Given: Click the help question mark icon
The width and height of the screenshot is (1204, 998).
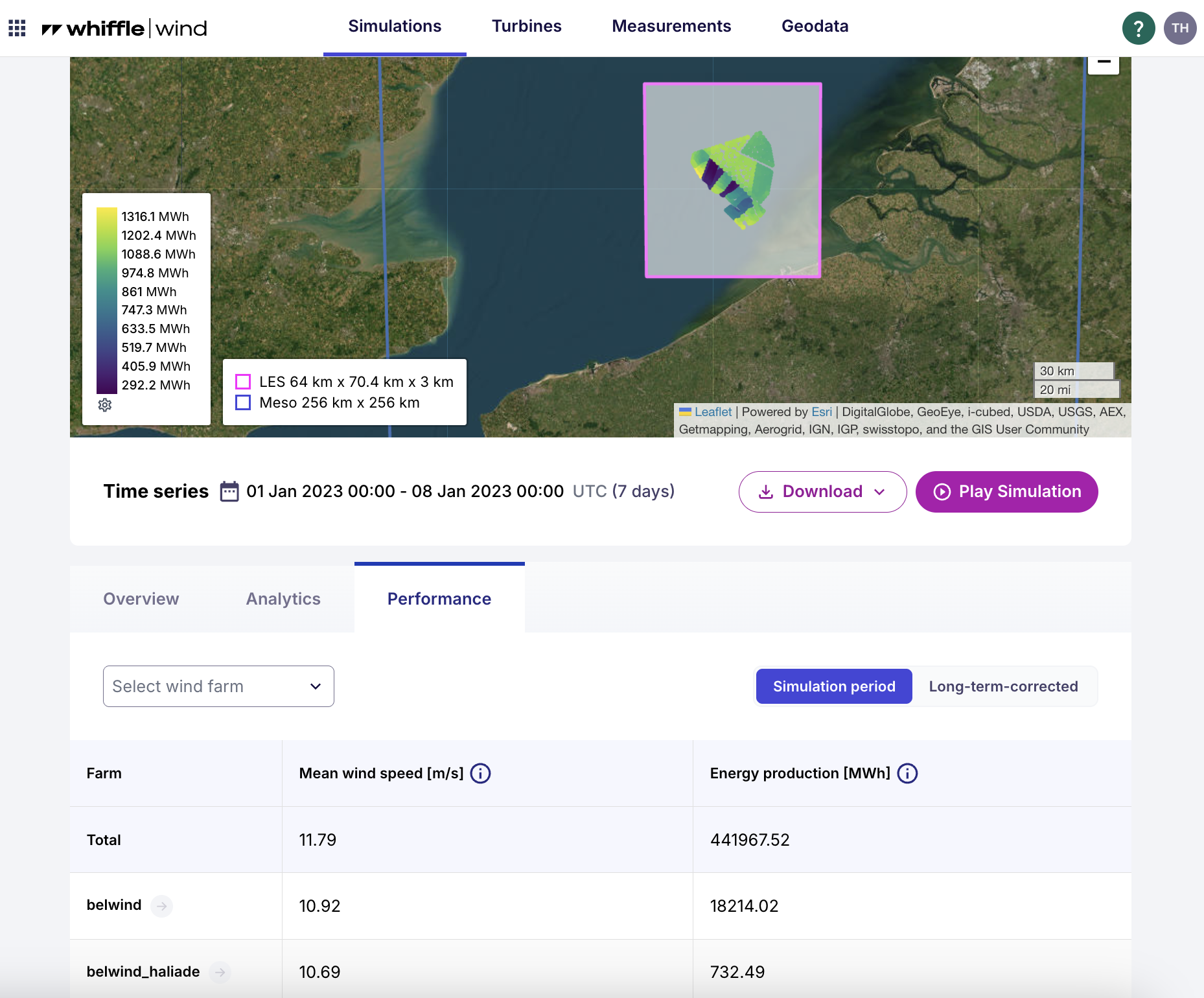Looking at the screenshot, I should click(x=1139, y=28).
